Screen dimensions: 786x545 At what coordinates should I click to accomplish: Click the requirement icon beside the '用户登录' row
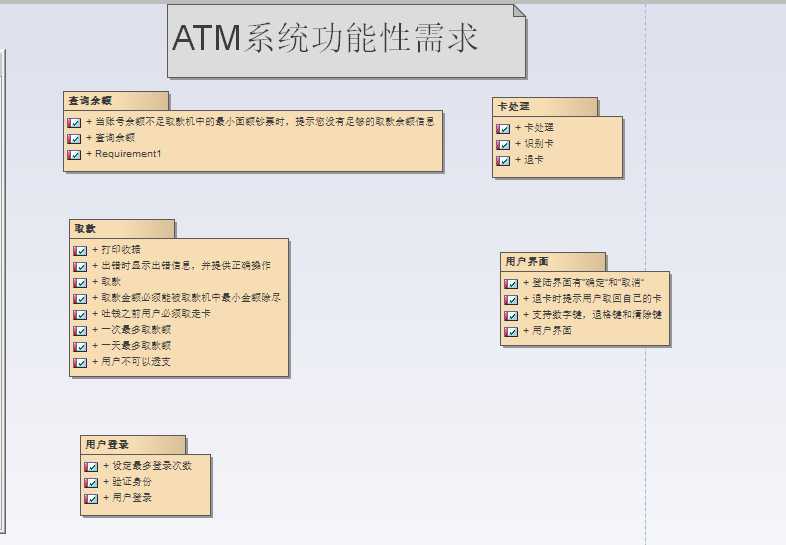coord(91,499)
